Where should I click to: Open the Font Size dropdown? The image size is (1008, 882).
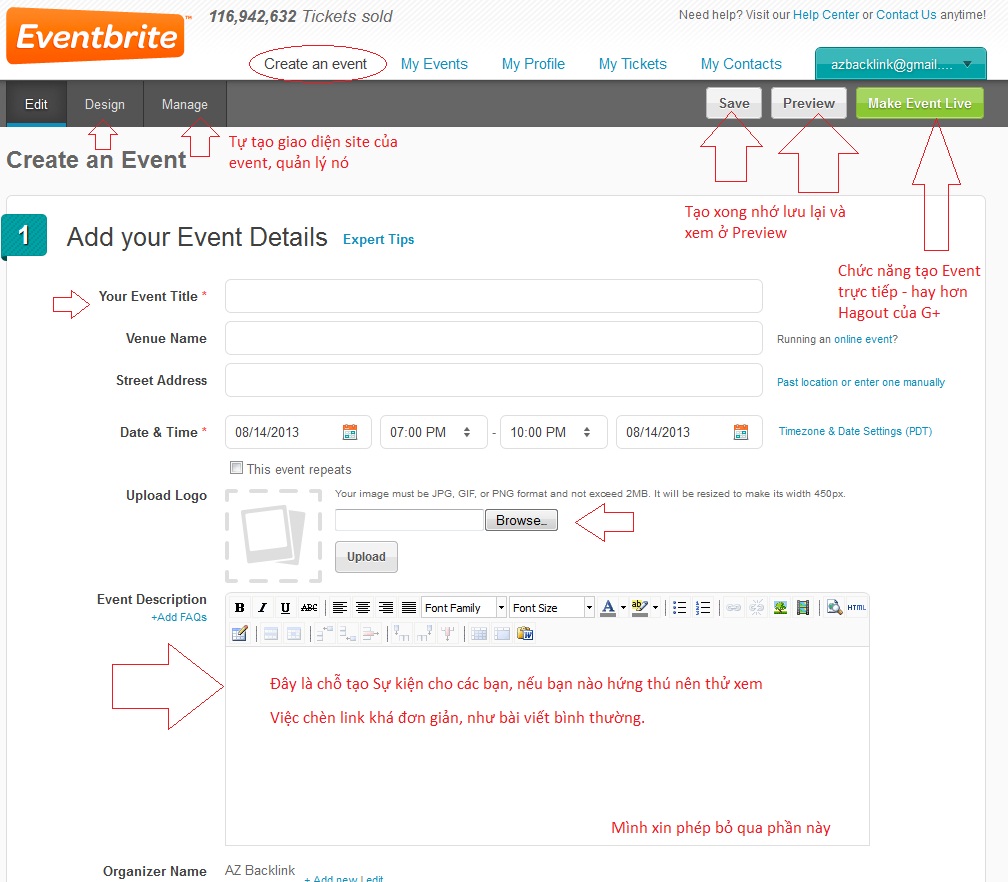click(552, 608)
